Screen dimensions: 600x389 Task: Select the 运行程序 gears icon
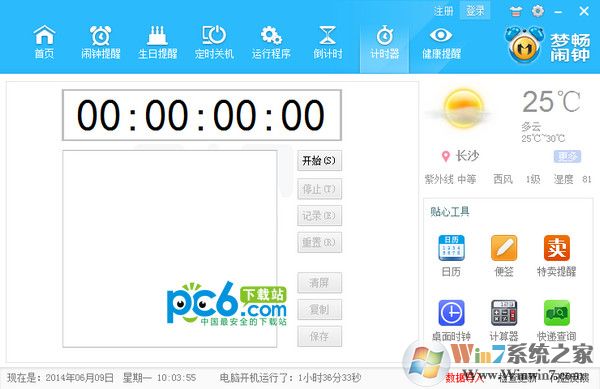tap(271, 42)
